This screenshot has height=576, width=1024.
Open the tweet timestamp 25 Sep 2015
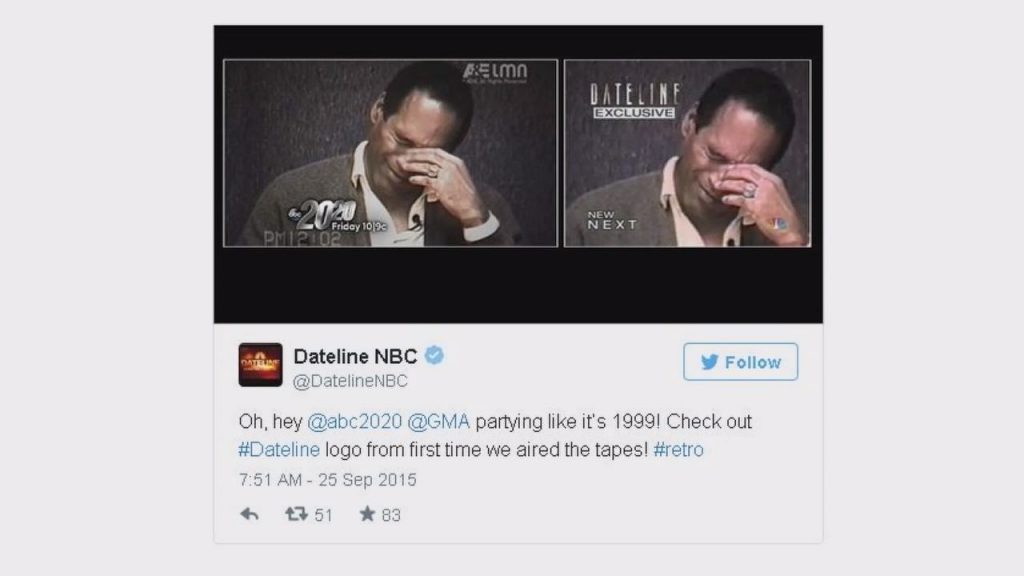(328, 480)
